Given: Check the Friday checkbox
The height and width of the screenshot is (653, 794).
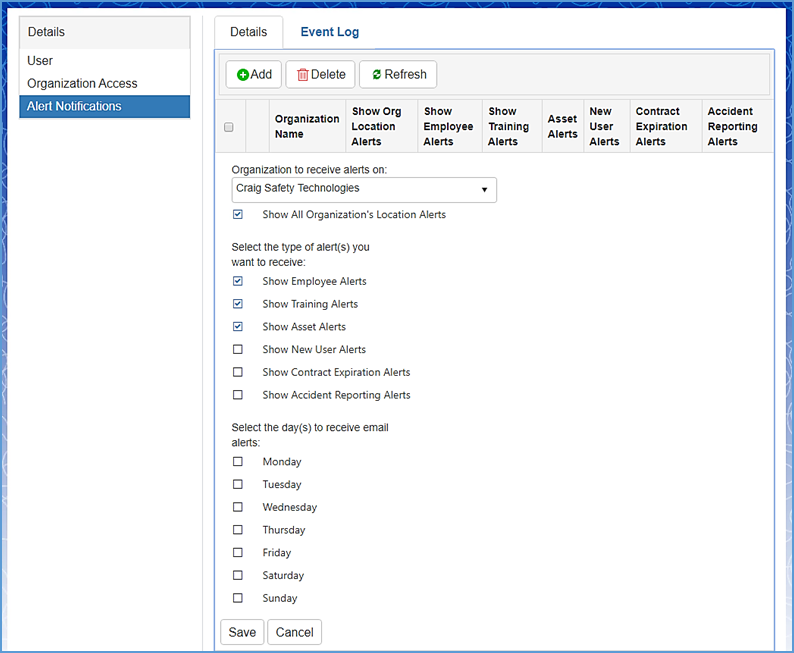Looking at the screenshot, I should point(238,553).
